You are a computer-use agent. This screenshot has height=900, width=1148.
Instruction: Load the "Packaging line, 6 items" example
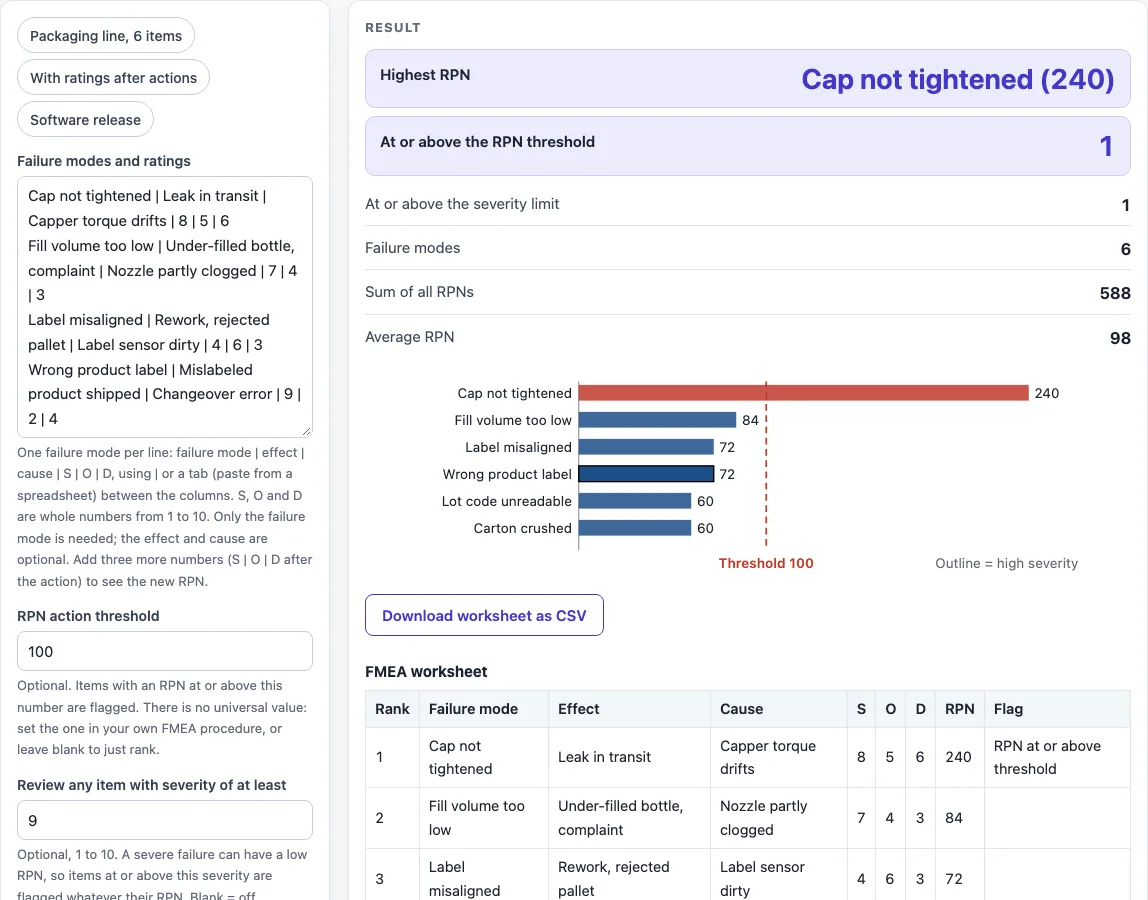[x=105, y=36]
